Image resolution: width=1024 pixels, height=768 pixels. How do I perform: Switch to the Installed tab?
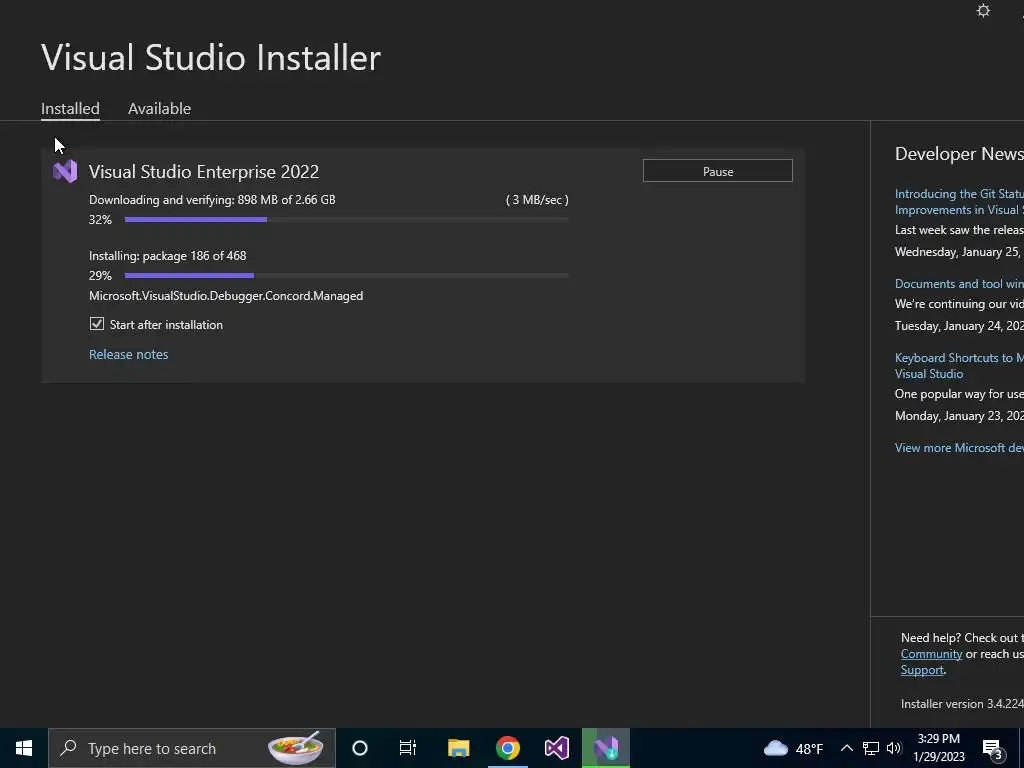pyautogui.click(x=71, y=108)
